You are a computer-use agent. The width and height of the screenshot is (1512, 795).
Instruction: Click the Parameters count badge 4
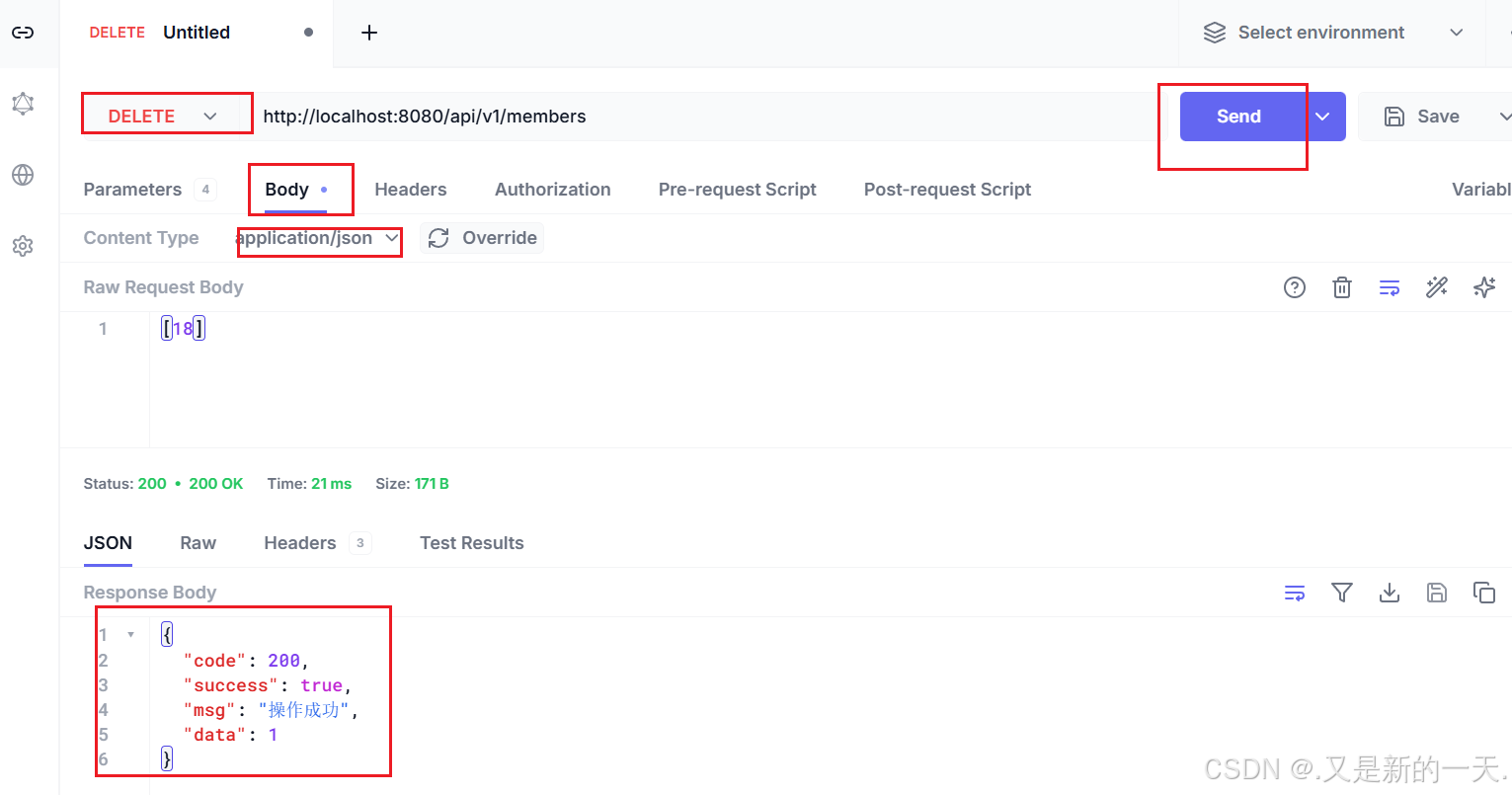coord(205,190)
